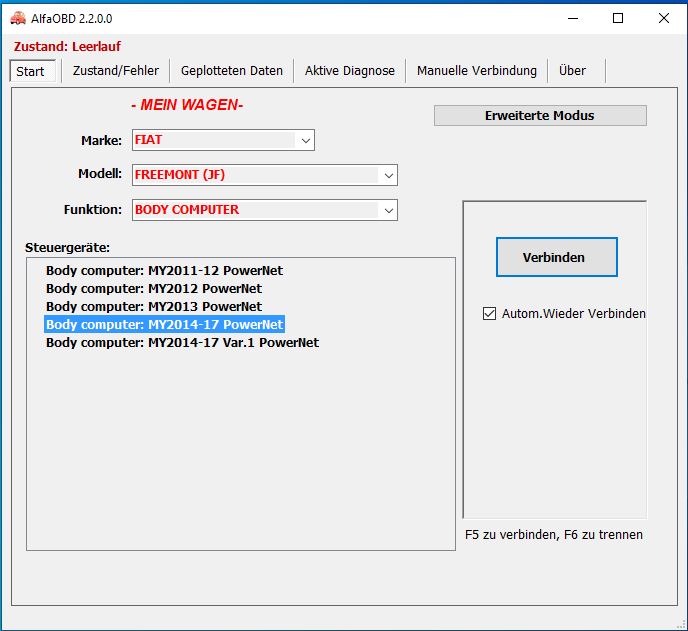This screenshot has height=631, width=688.
Task: Pick Body computer: MY2013 PowerNet from list
Action: click(154, 307)
